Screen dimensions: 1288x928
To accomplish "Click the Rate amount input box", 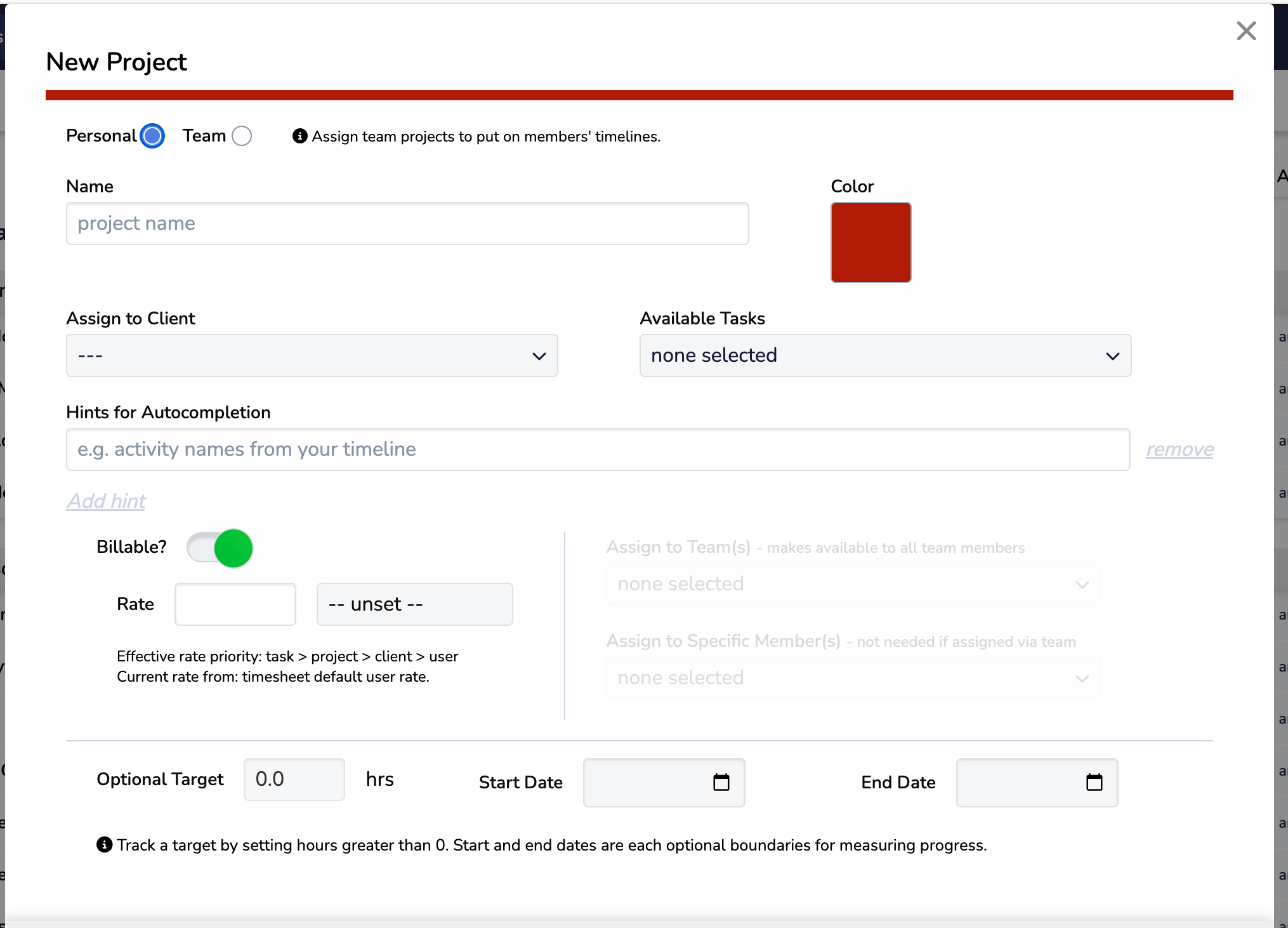I will (x=235, y=604).
